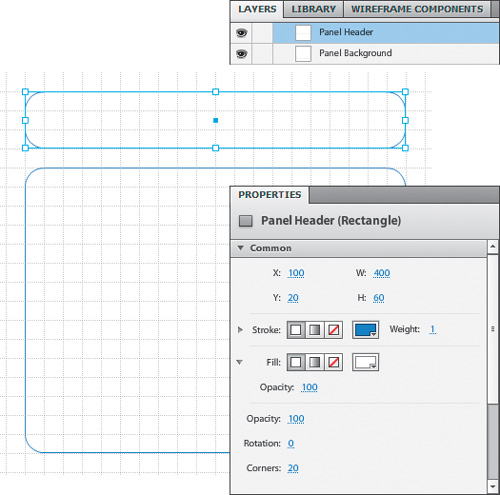
Task: Collapse the Common properties section
Action: point(240,248)
